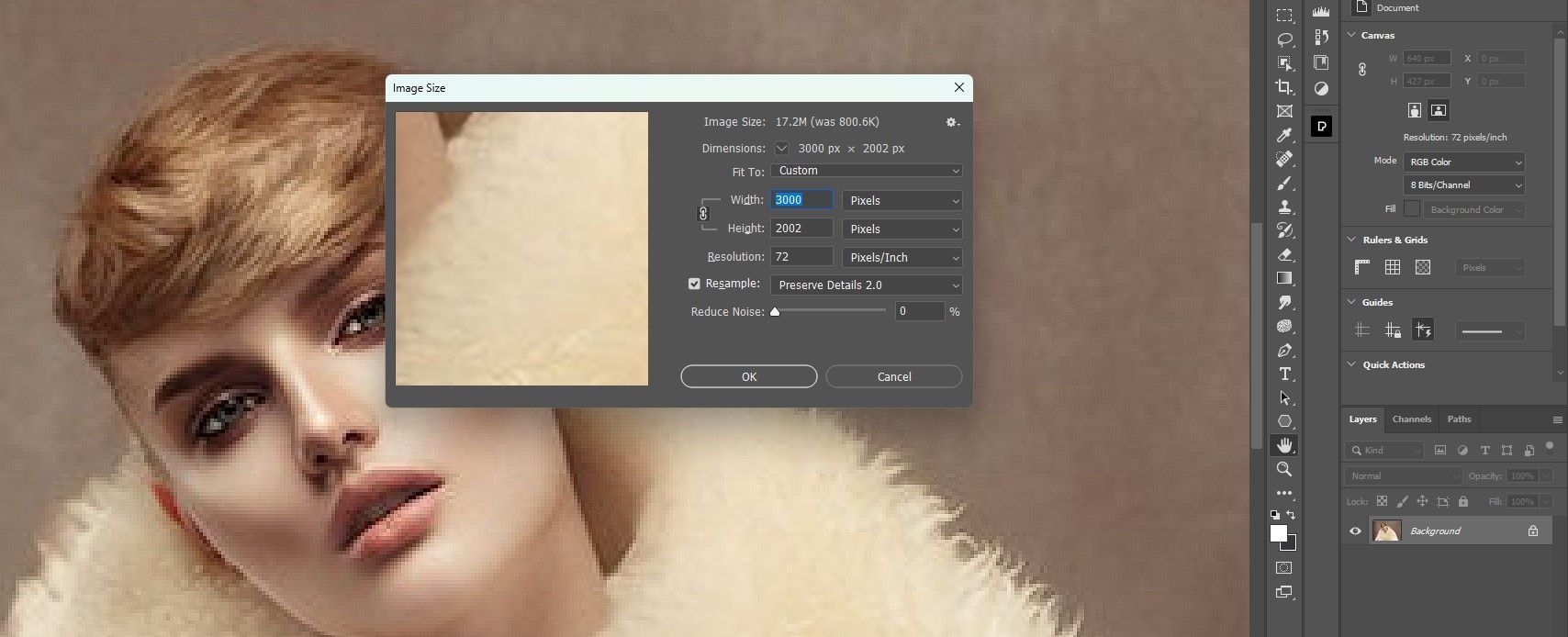Toggle Quick Mask mode
This screenshot has height=637, width=1568.
[x=1284, y=567]
